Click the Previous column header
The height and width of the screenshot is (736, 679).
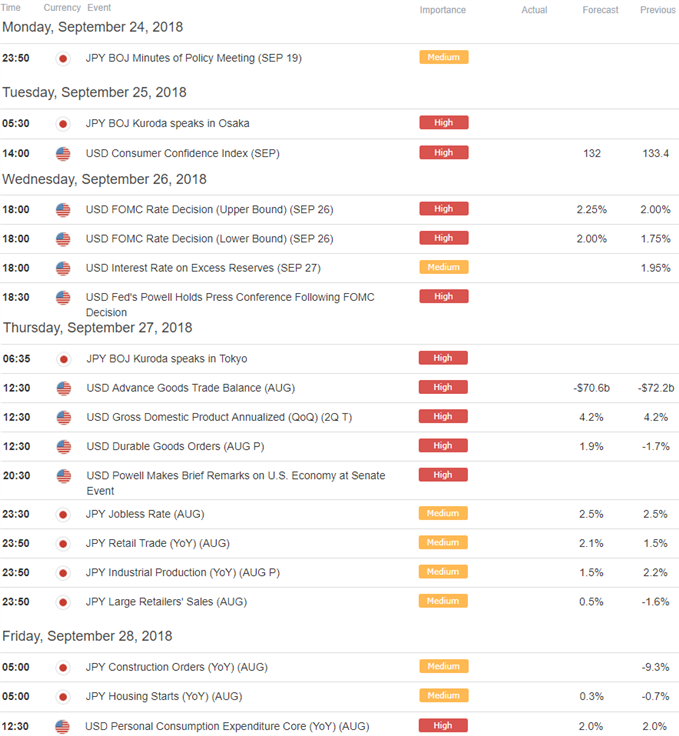point(657,10)
